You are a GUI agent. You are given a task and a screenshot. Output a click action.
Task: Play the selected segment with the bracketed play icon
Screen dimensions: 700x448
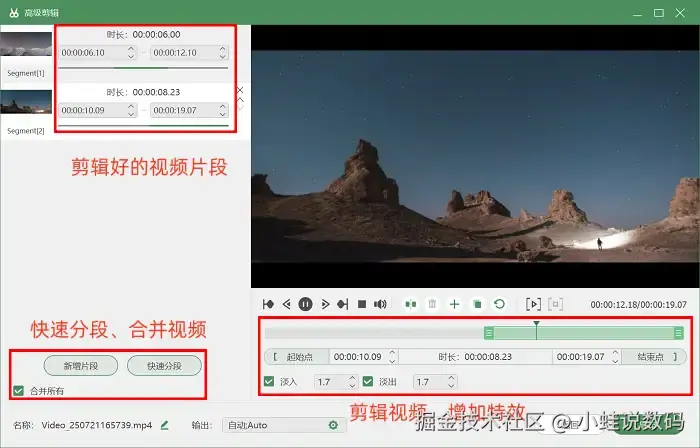533,304
